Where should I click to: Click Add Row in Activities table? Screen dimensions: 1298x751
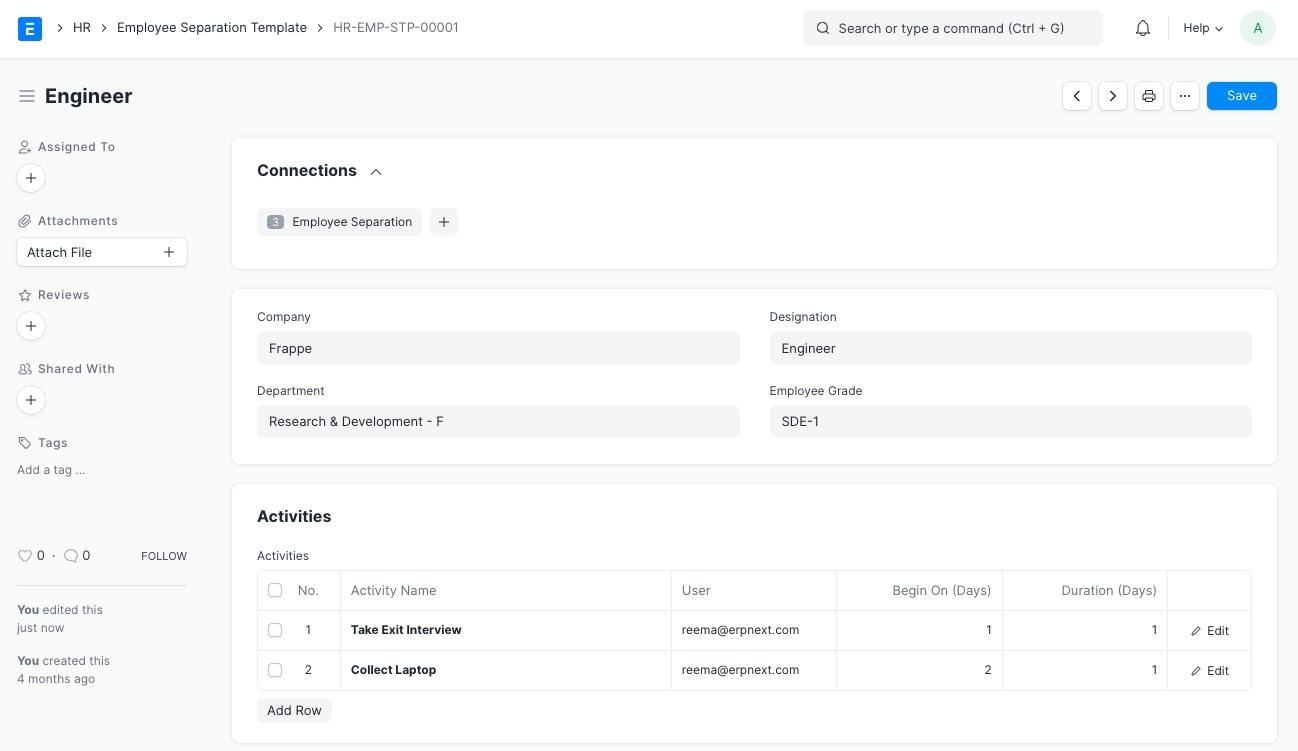coord(294,710)
